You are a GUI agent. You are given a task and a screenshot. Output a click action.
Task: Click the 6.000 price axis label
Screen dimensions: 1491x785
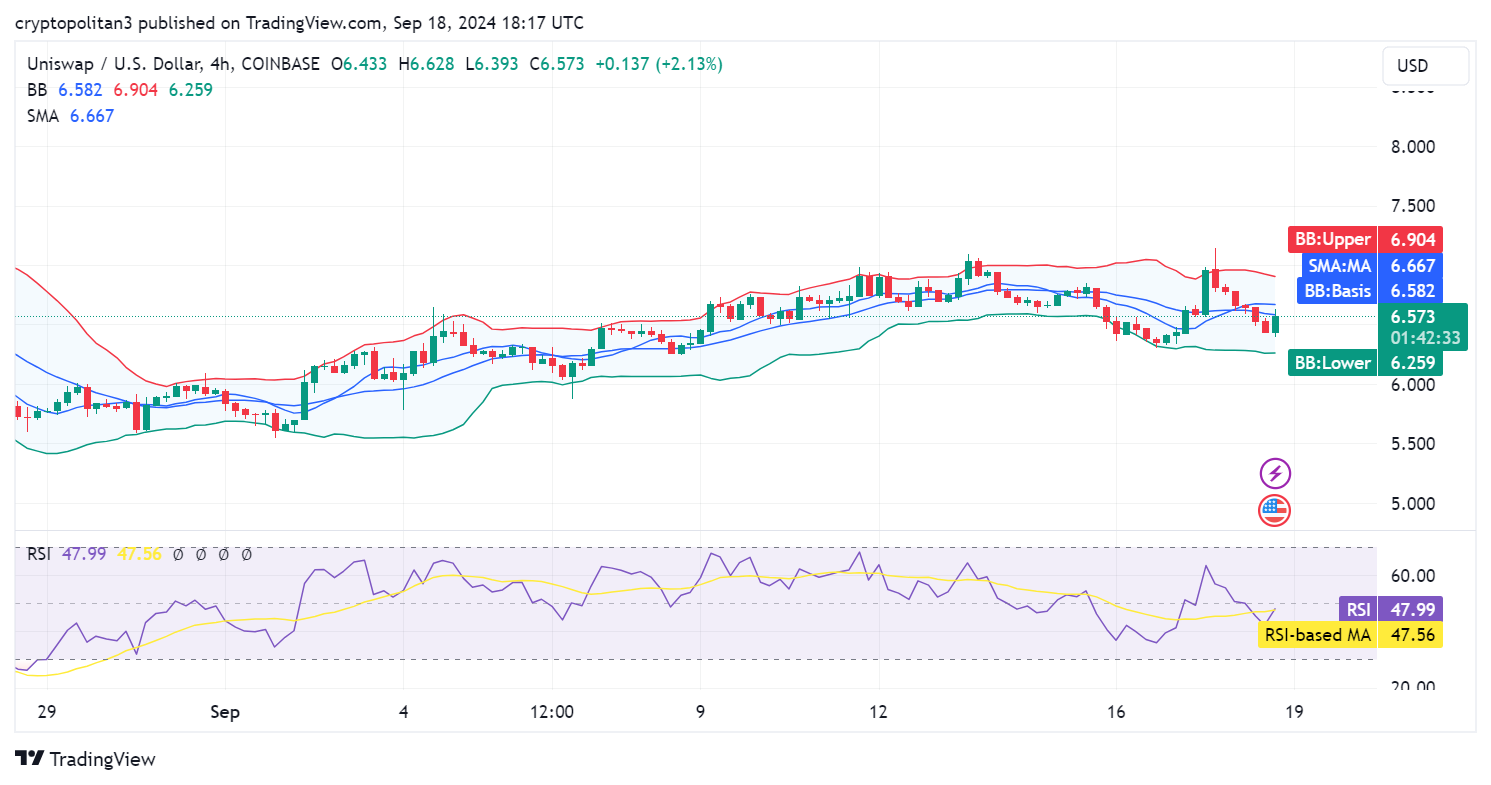coord(1413,384)
